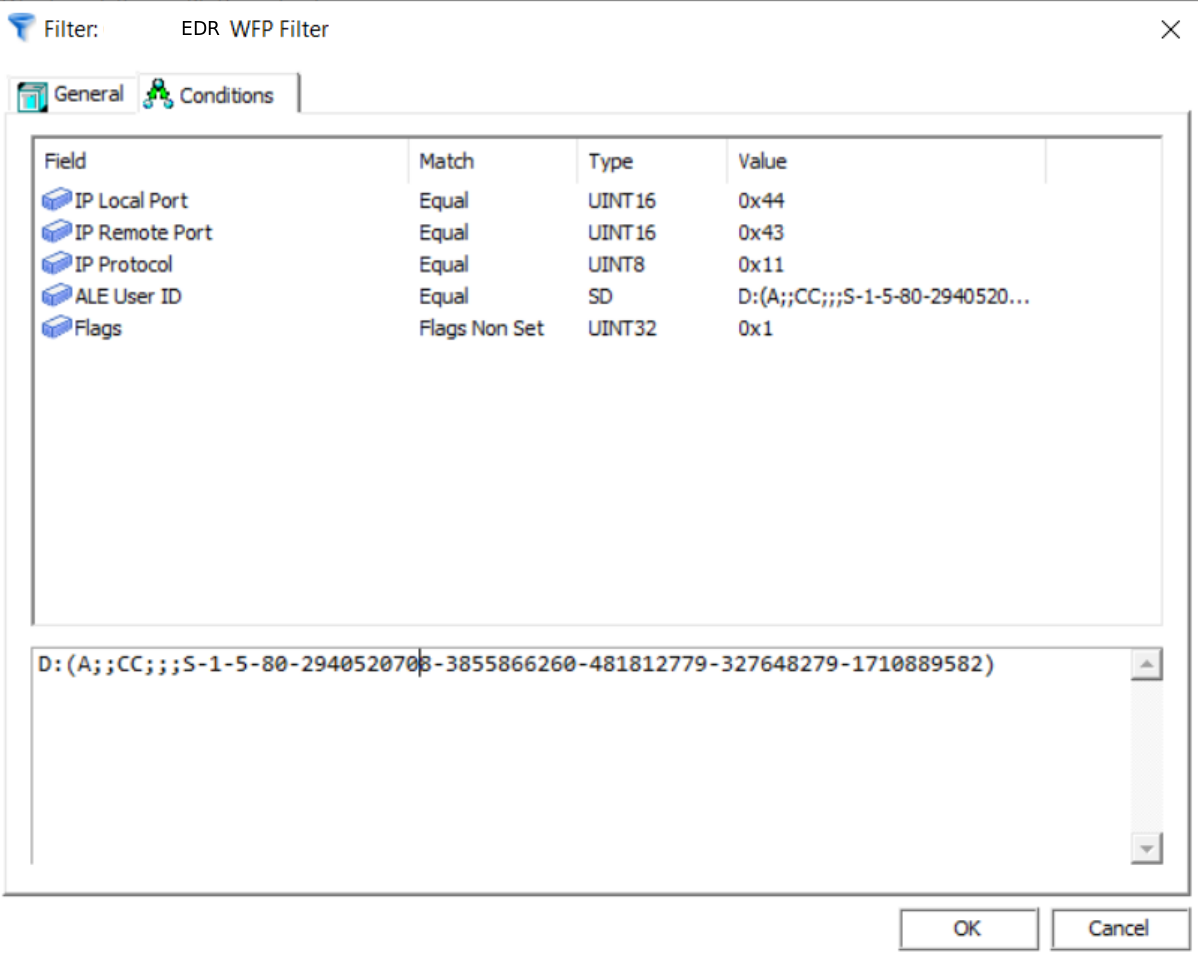The height and width of the screenshot is (956, 1198).
Task: Click the 0x11 value cell
Action: pyautogui.click(x=761, y=264)
